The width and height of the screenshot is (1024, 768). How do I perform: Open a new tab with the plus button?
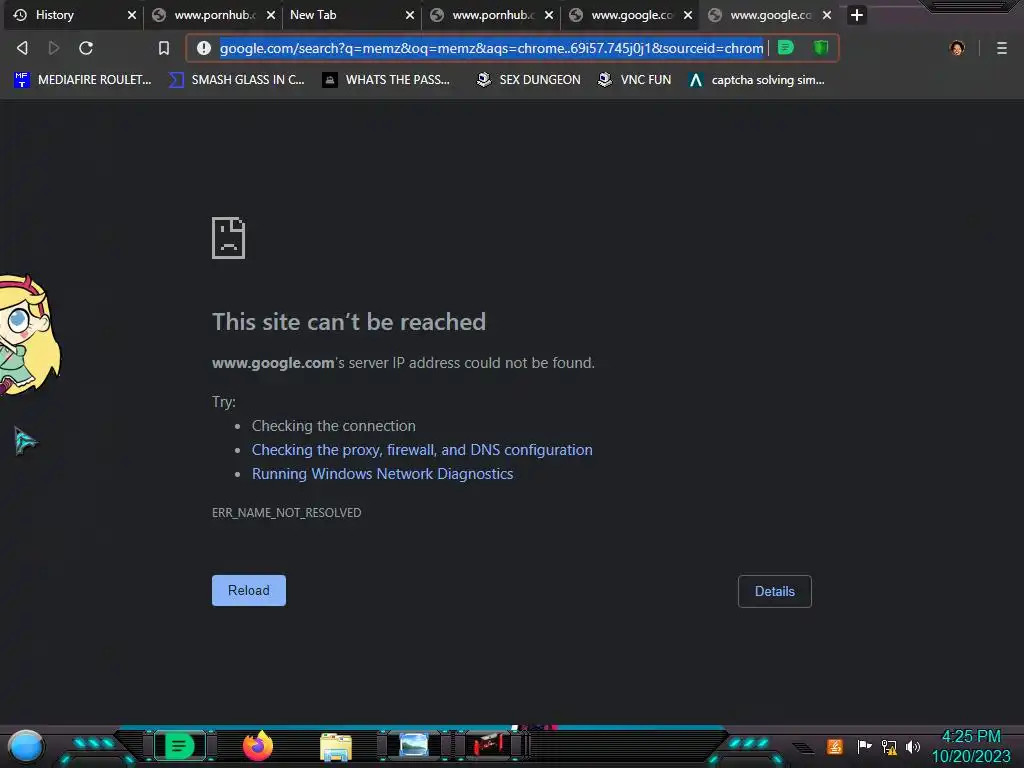tap(857, 15)
